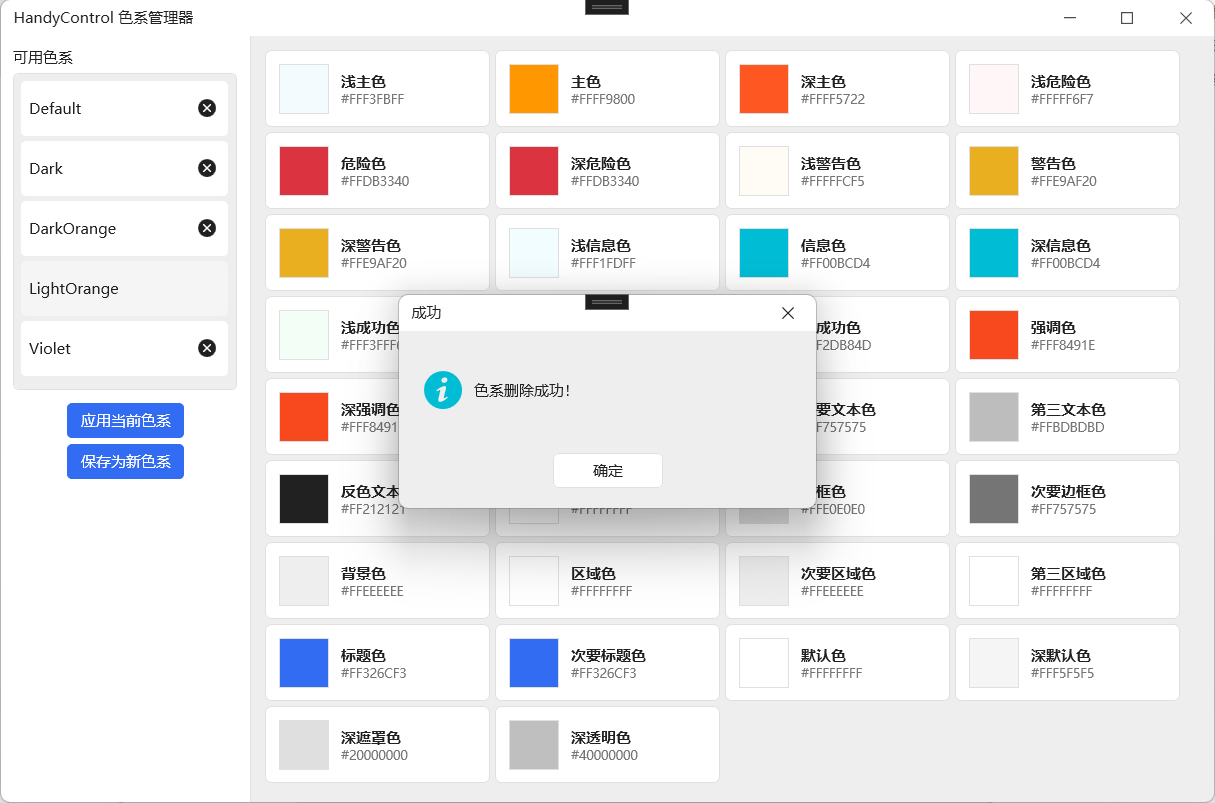
Task: Close the 成功 dialog with X
Action: (x=788, y=313)
